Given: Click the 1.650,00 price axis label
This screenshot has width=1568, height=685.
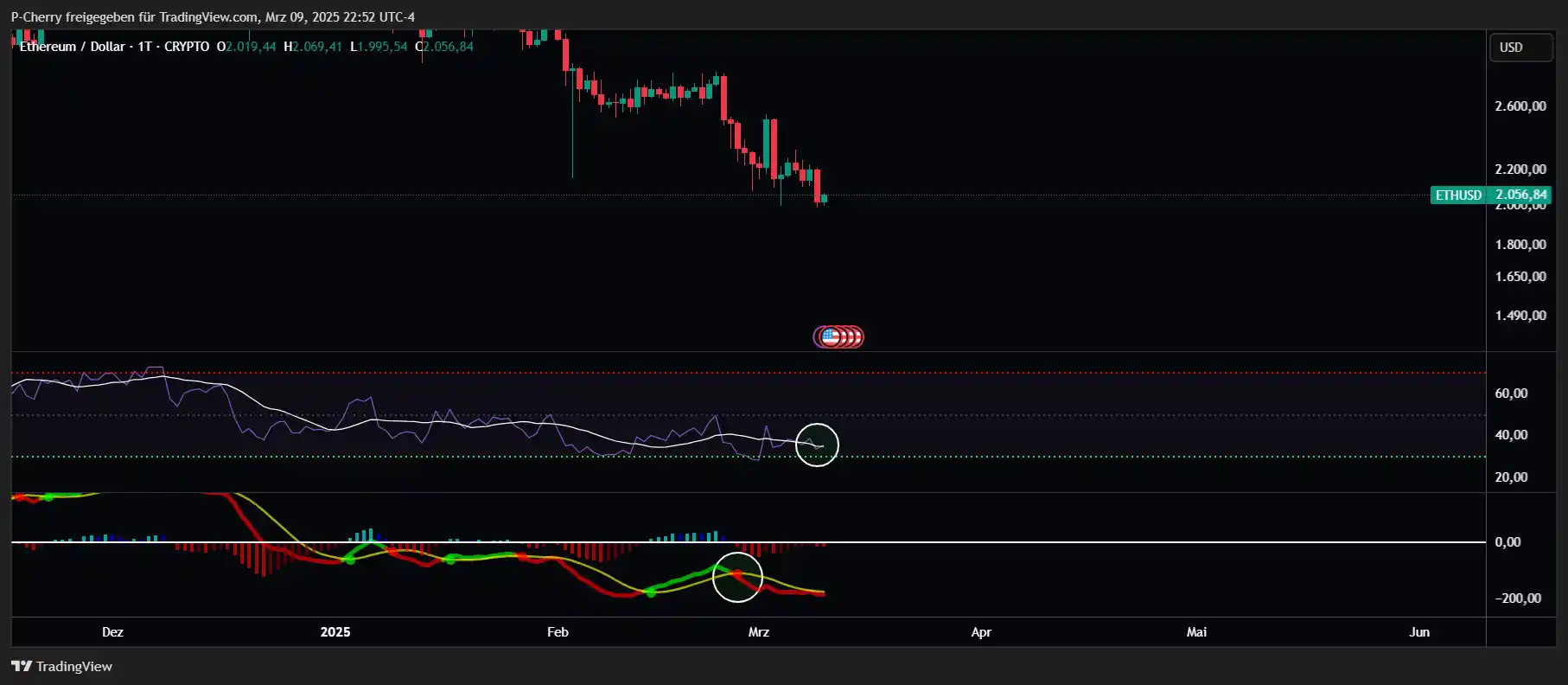Looking at the screenshot, I should 1520,277.
